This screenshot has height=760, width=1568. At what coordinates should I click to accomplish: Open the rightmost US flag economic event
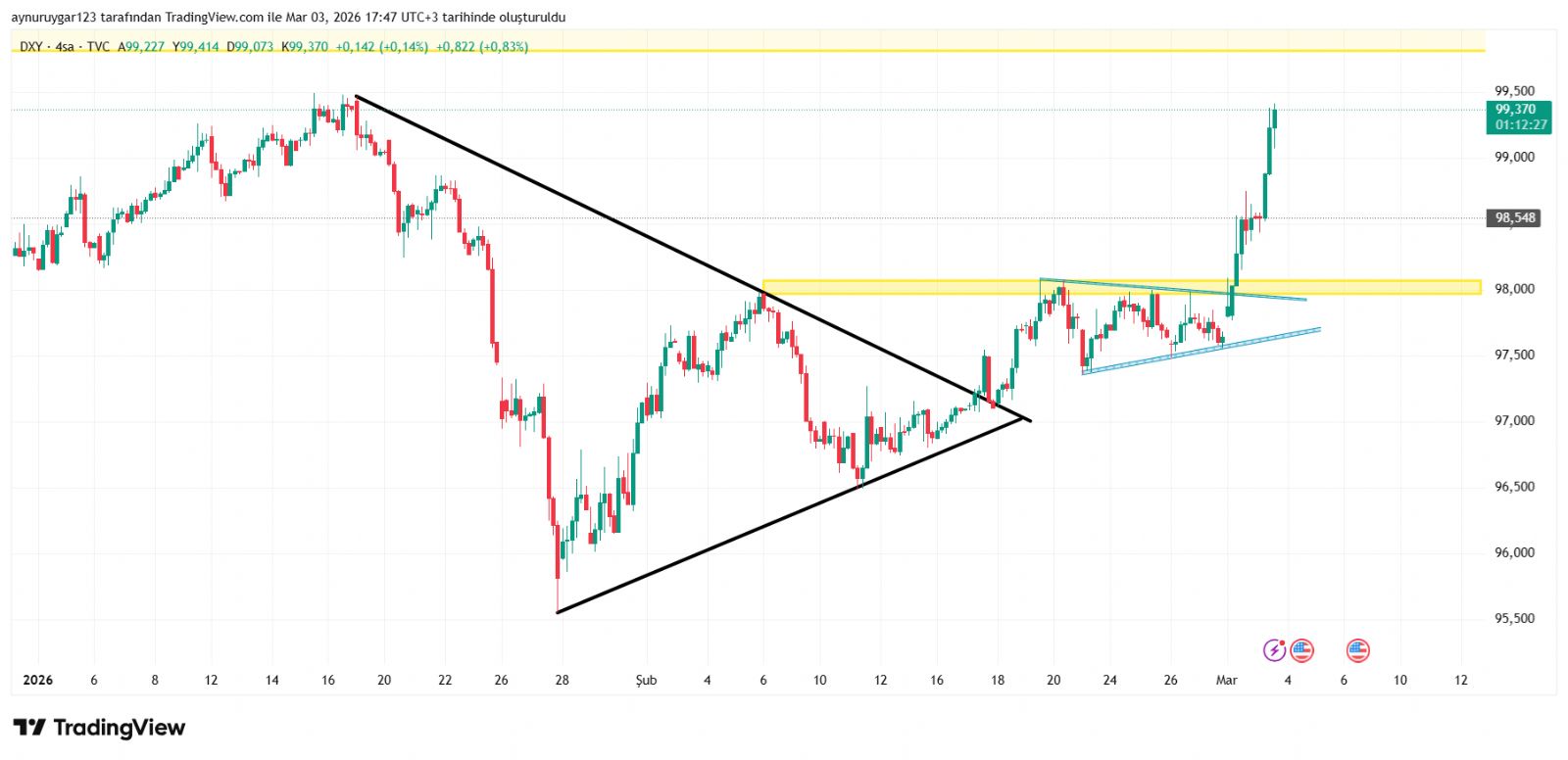(1357, 649)
